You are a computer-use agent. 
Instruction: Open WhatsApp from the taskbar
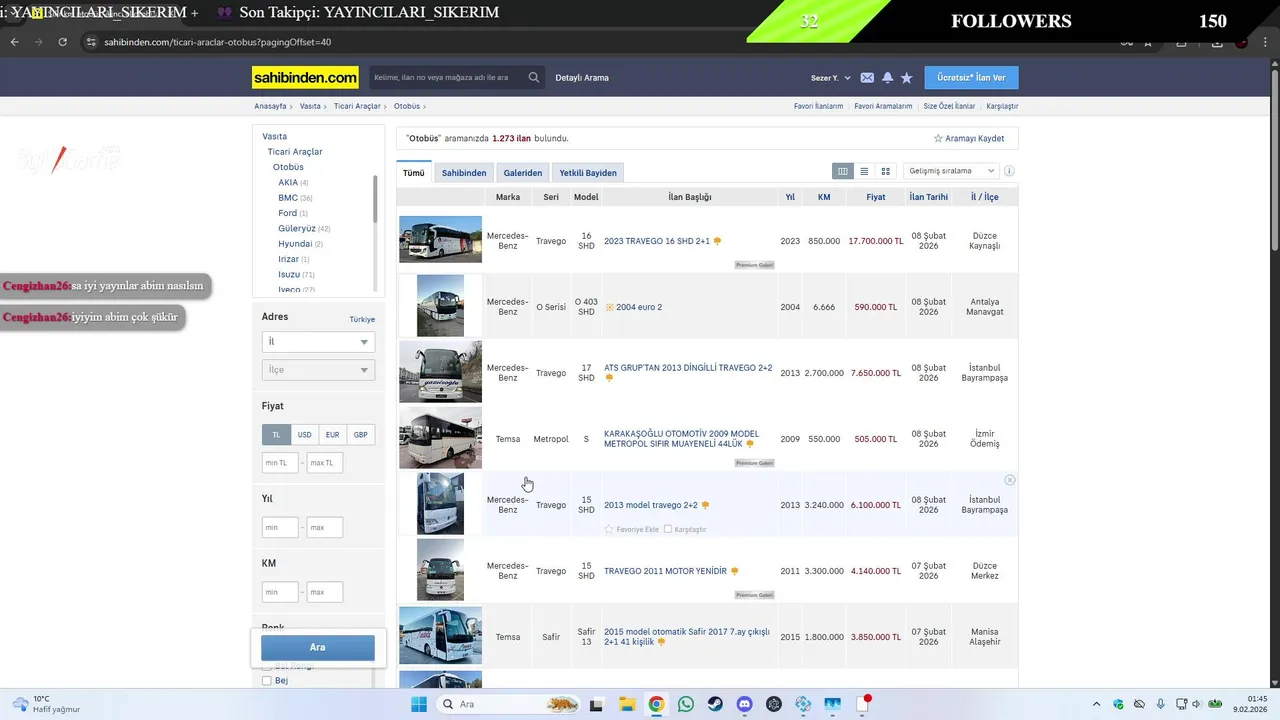pos(686,704)
